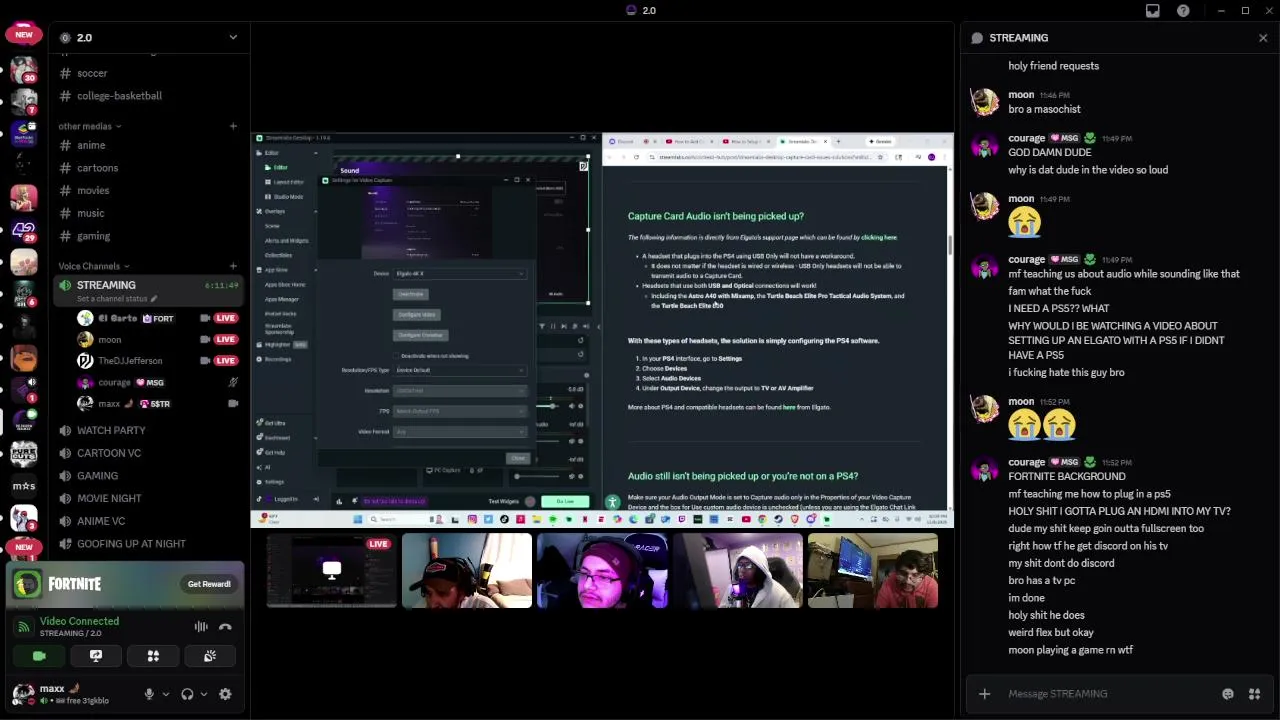Mute your microphone
The width and height of the screenshot is (1280, 720).
(x=149, y=694)
